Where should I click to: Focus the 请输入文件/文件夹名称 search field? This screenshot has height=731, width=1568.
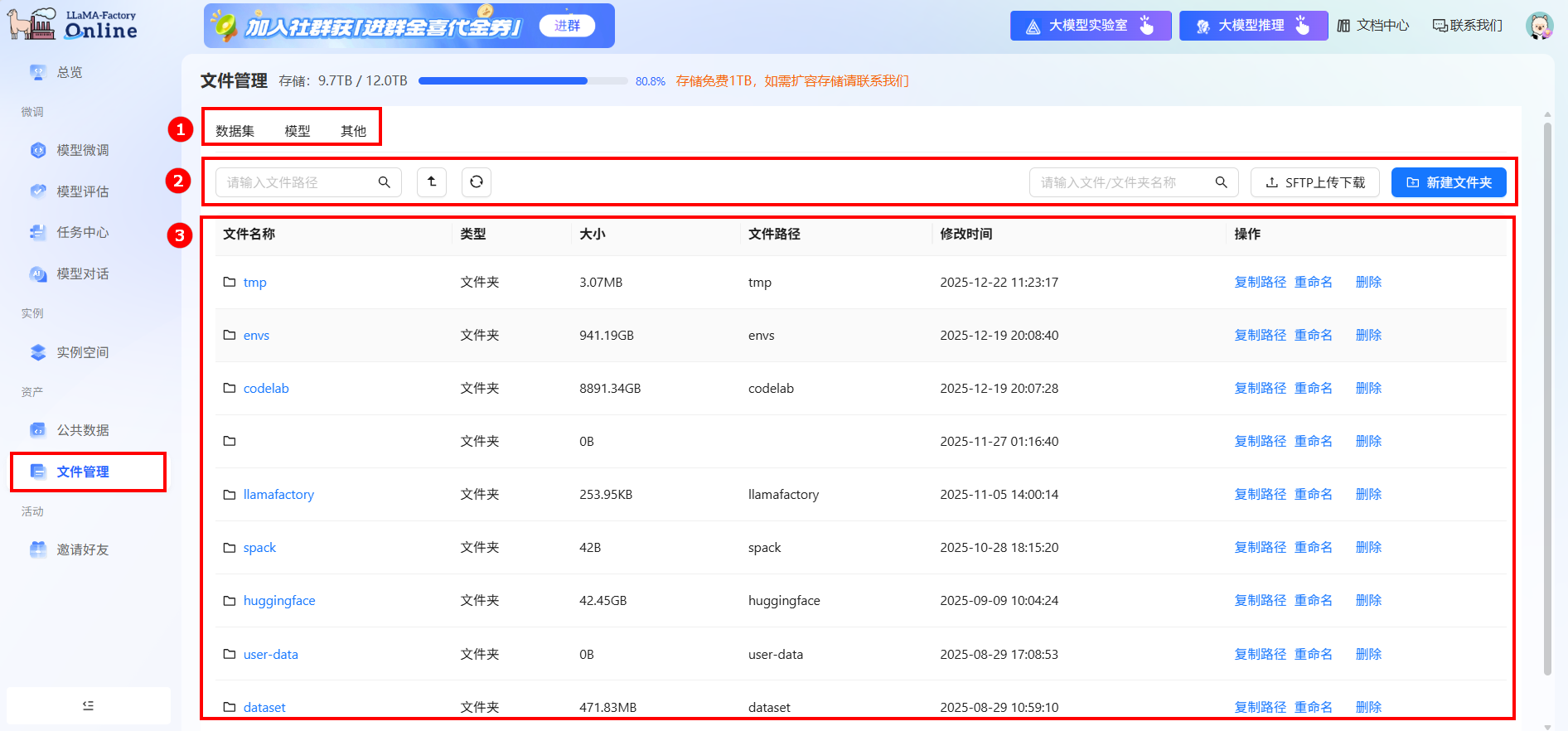[x=1134, y=182]
